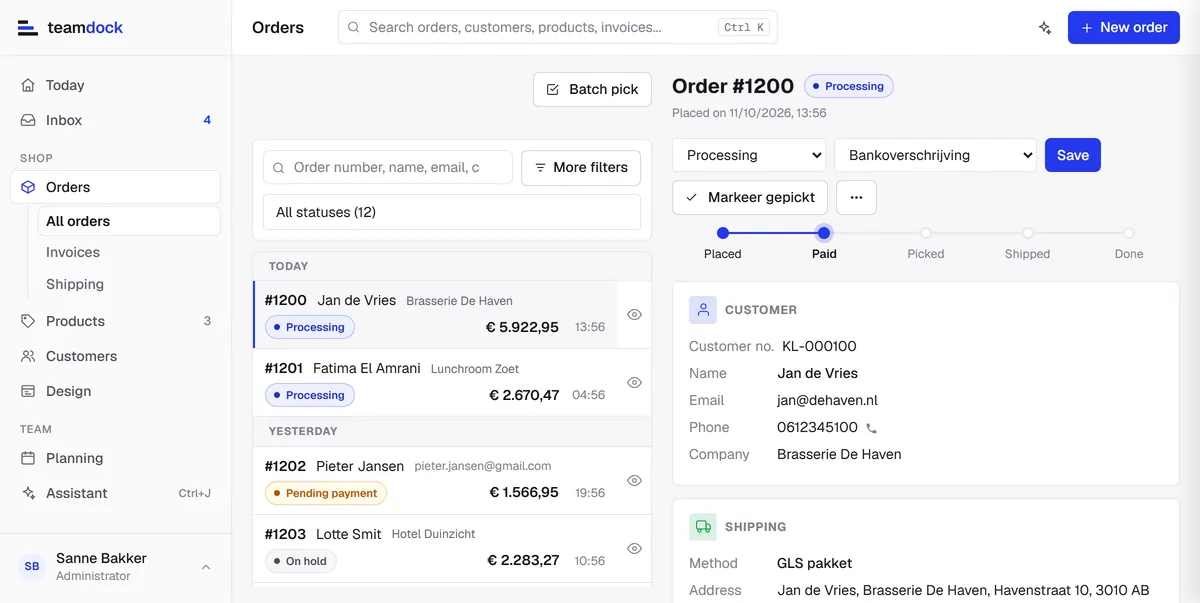The height and width of the screenshot is (603, 1200).
Task: Open the All statuses (12) filter
Action: point(452,212)
